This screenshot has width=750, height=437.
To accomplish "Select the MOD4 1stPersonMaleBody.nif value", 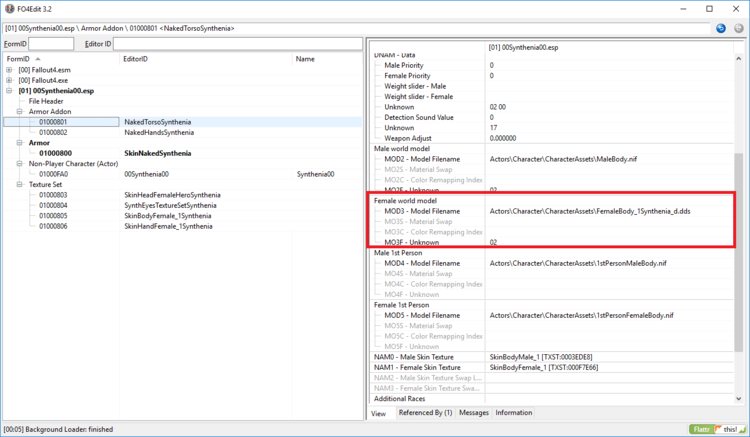I will click(578, 263).
